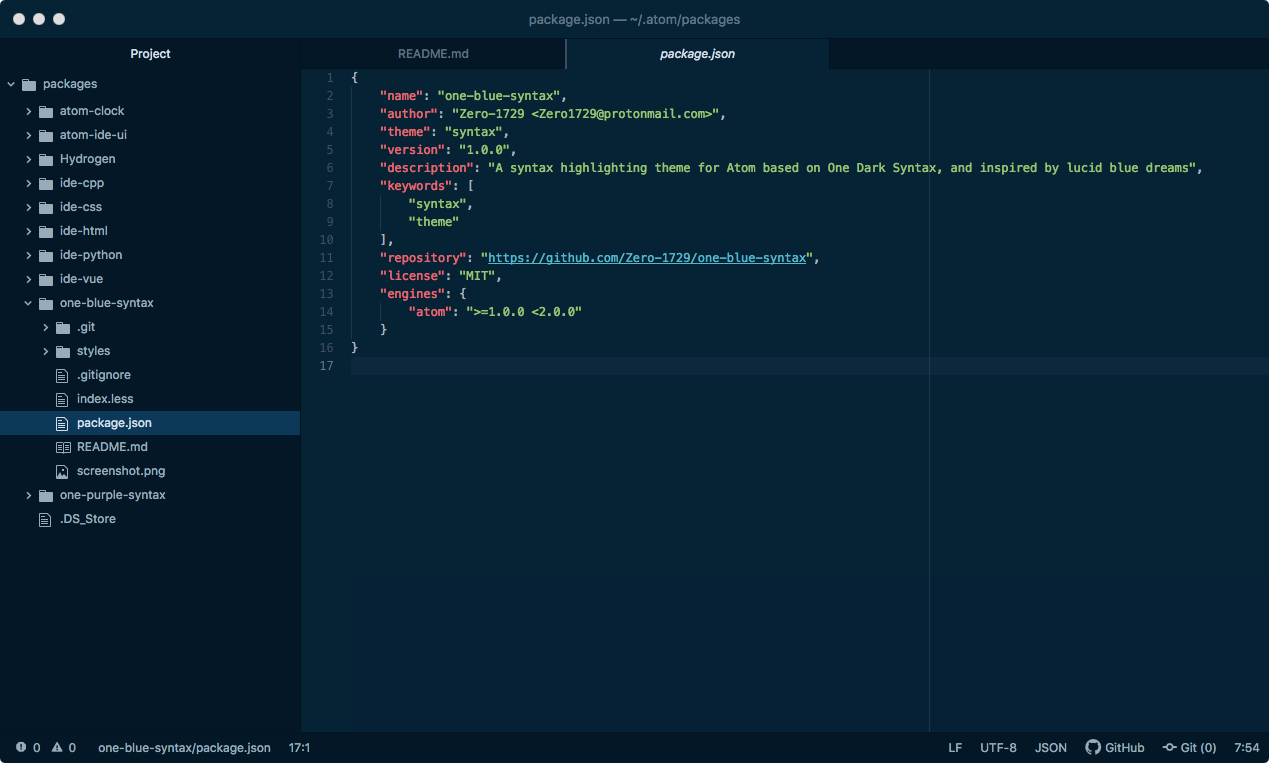Click line number 6 in the gutter
The width and height of the screenshot is (1269, 763).
click(330, 168)
